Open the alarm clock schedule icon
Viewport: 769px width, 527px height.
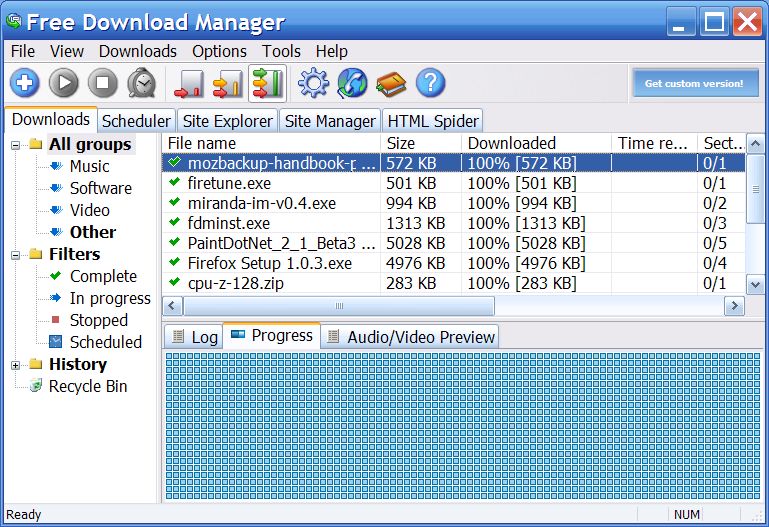point(142,83)
